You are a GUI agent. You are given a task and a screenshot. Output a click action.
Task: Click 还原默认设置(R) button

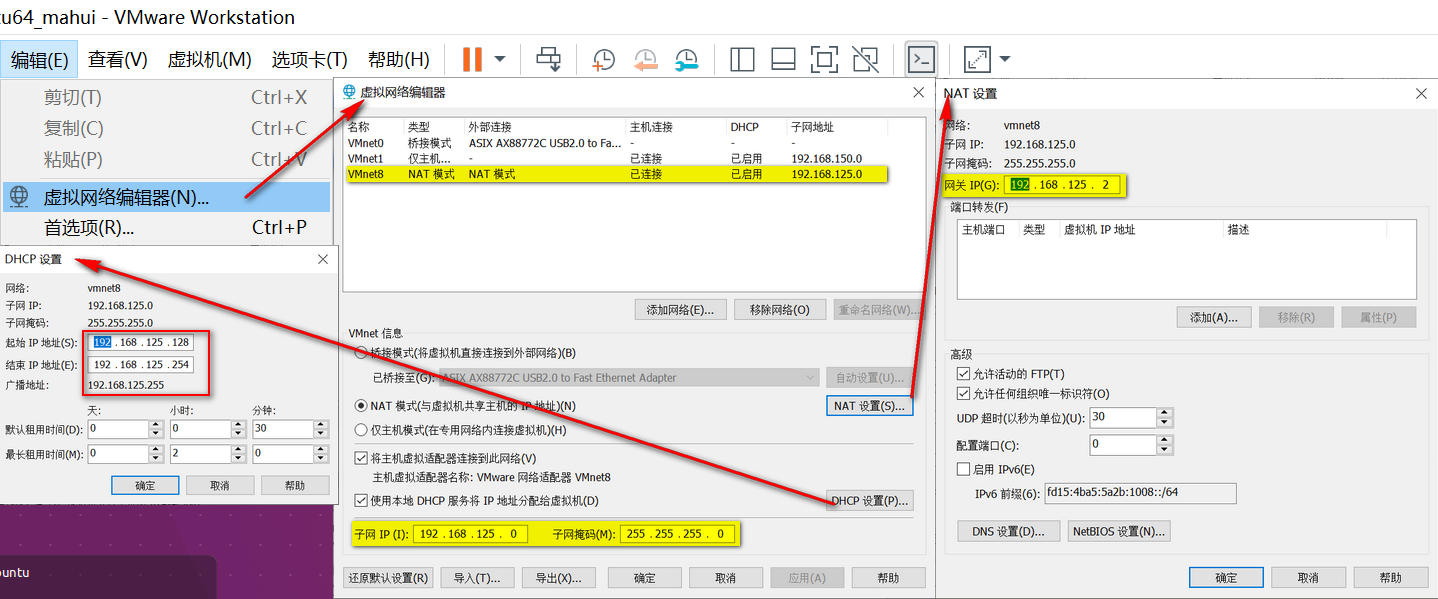[x=388, y=578]
